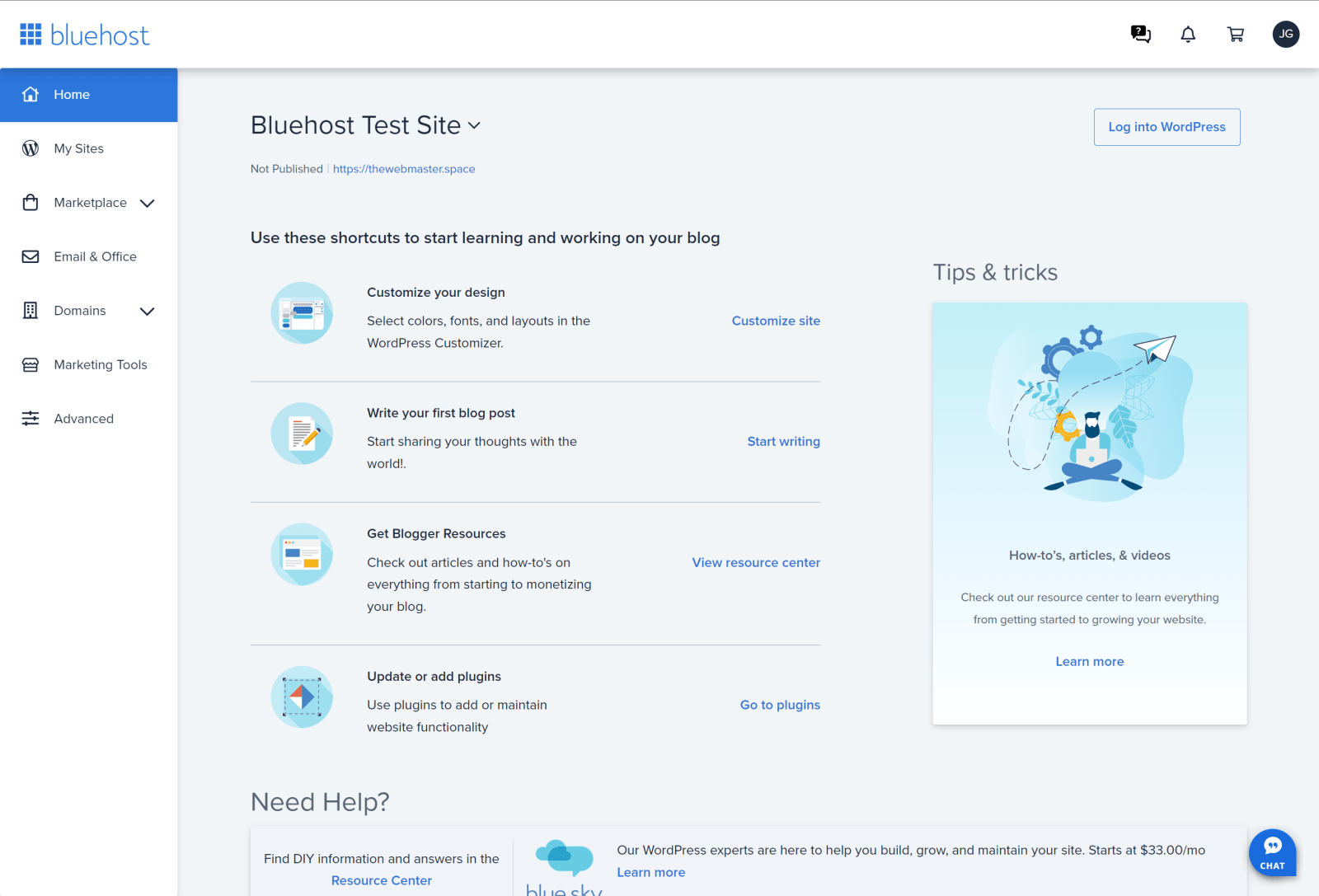Image resolution: width=1319 pixels, height=896 pixels.
Task: Click the Tips & tricks illustration image
Action: [1090, 414]
